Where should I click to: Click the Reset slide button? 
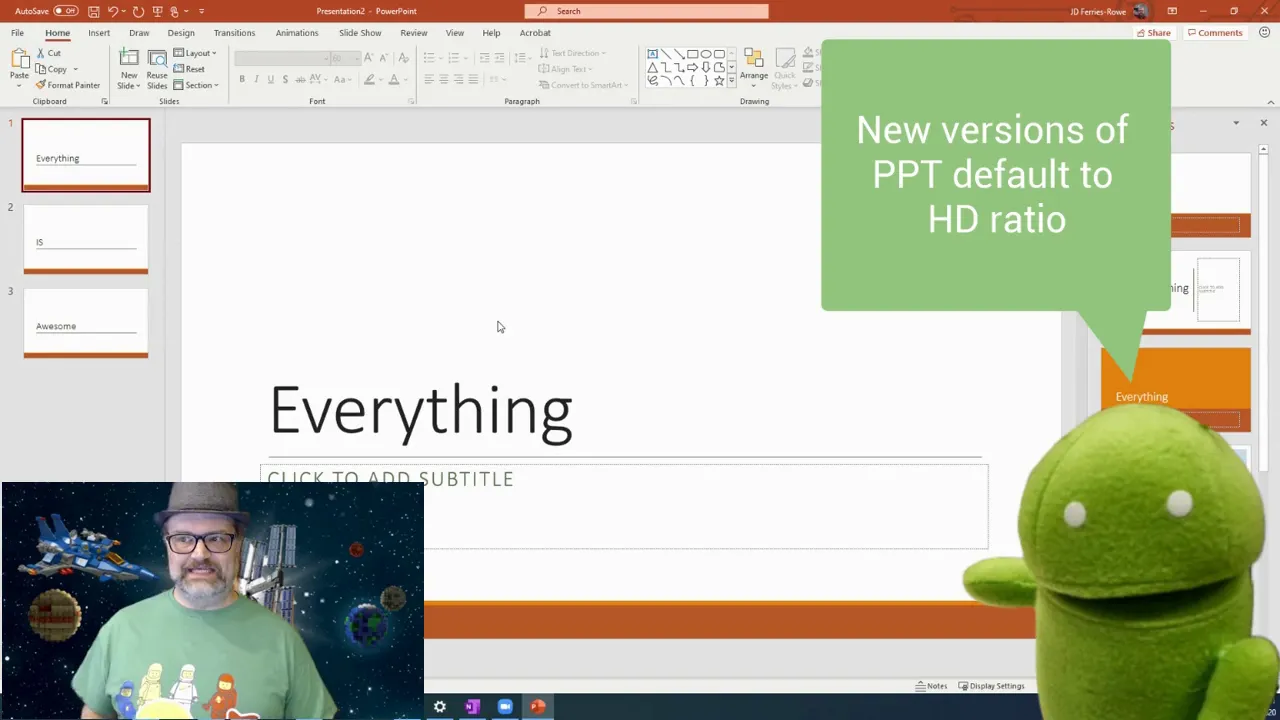[189, 69]
